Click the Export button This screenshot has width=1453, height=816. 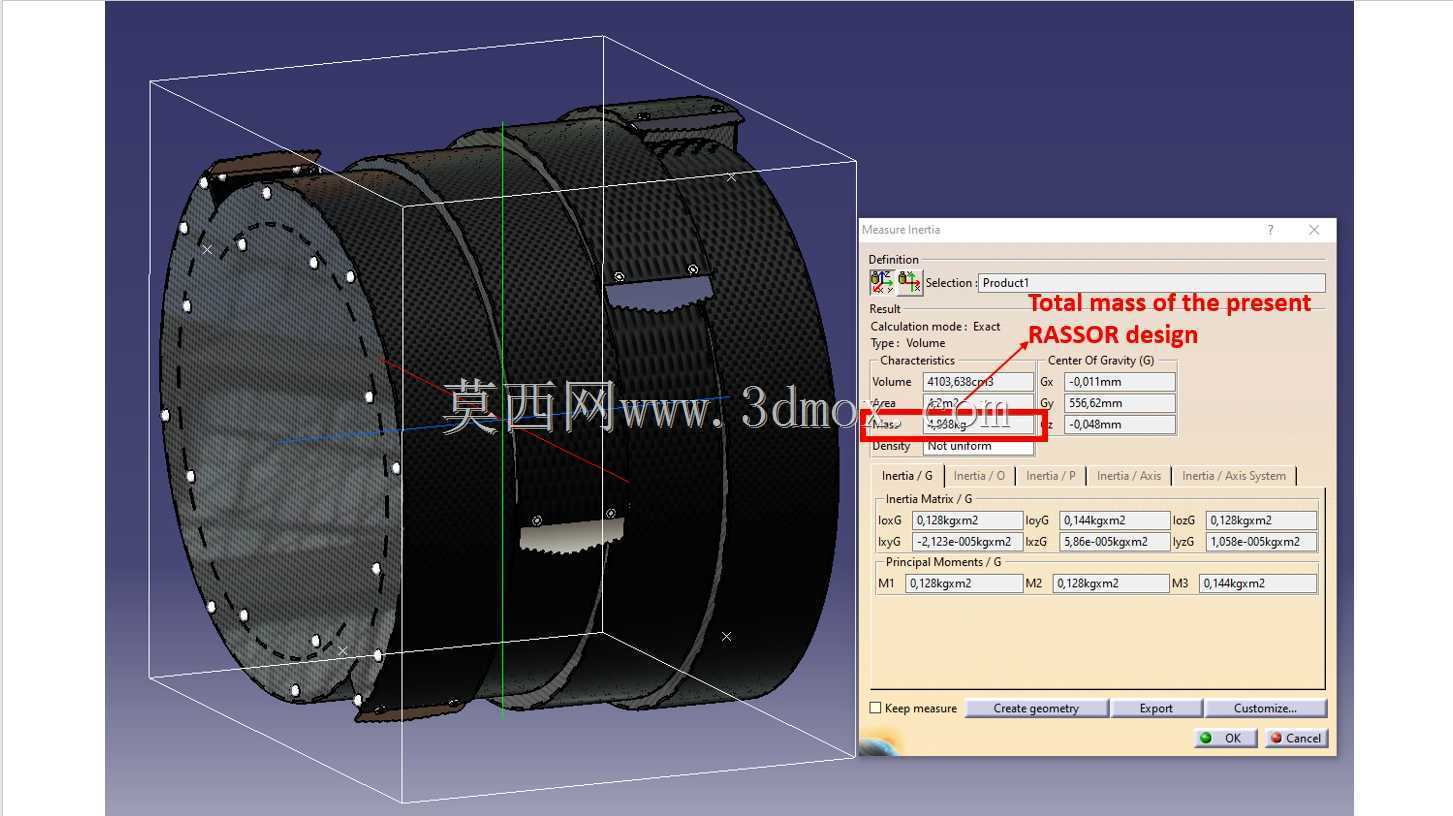click(x=1156, y=708)
